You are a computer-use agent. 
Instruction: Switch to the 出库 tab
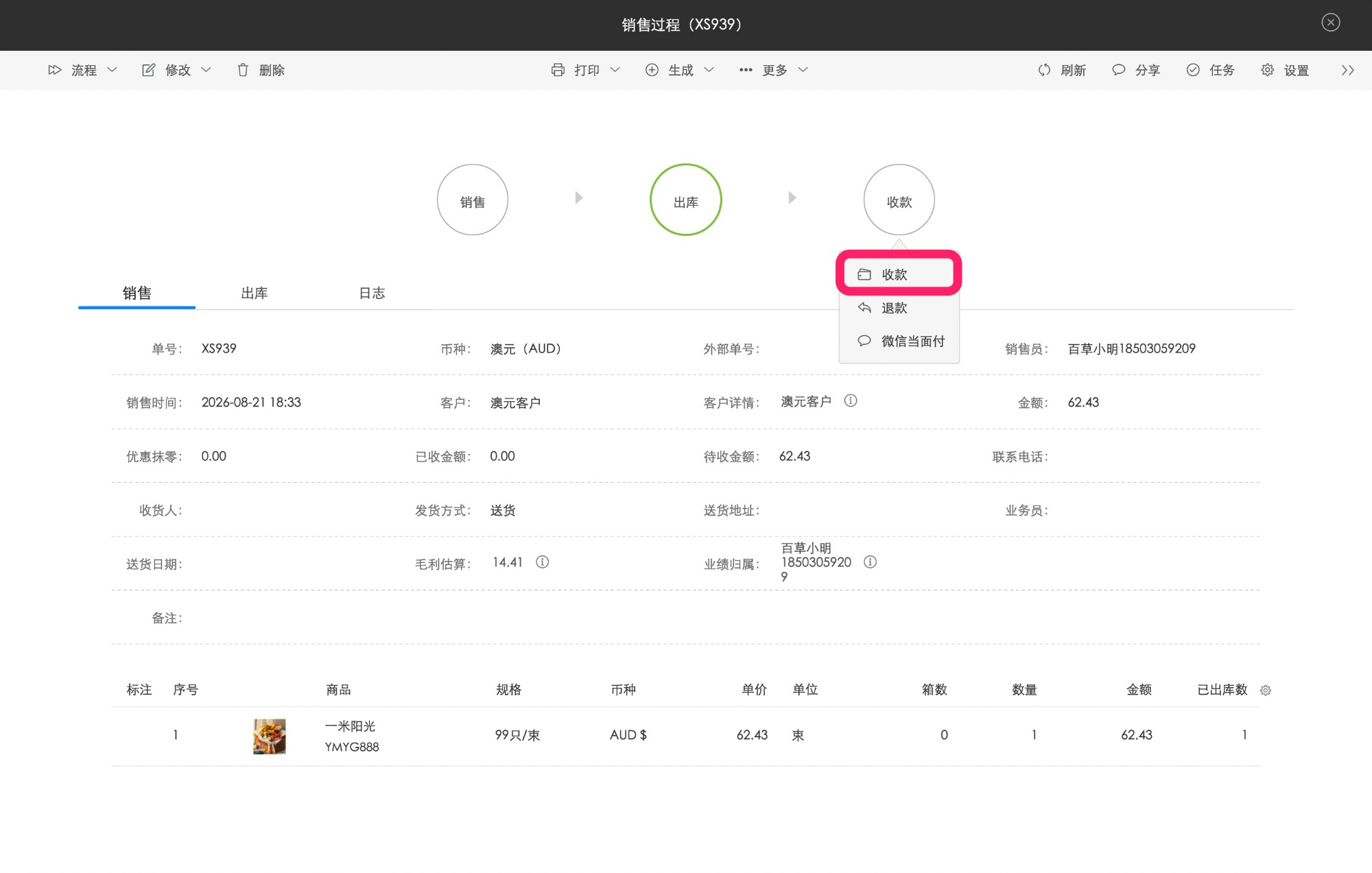tap(255, 293)
